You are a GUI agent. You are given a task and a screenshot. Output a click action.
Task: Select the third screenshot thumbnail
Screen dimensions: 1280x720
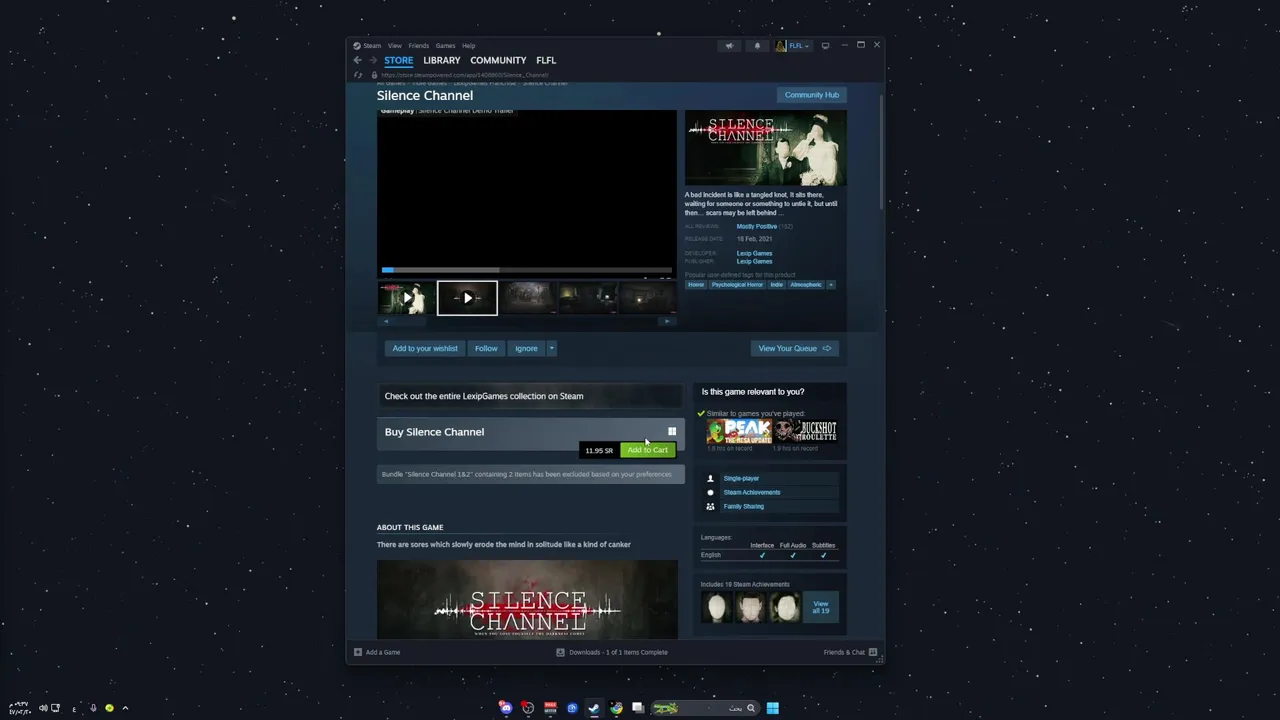(x=528, y=298)
